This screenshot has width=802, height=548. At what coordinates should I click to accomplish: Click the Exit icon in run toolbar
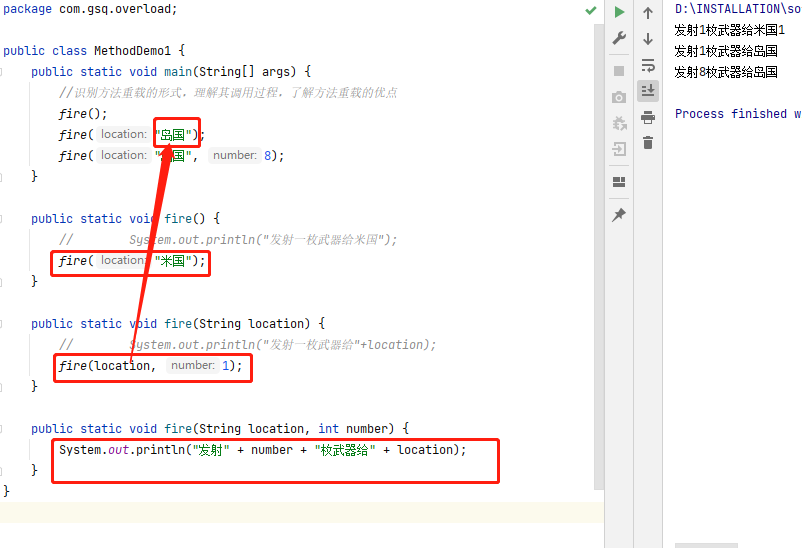[x=619, y=149]
